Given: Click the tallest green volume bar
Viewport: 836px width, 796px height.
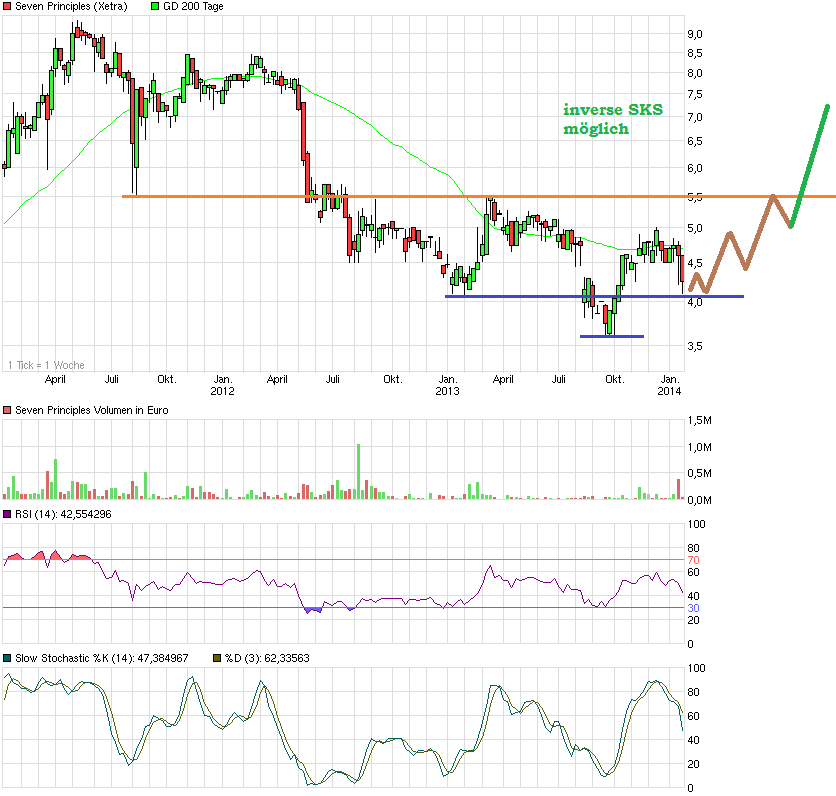Looking at the screenshot, I should (x=358, y=471).
